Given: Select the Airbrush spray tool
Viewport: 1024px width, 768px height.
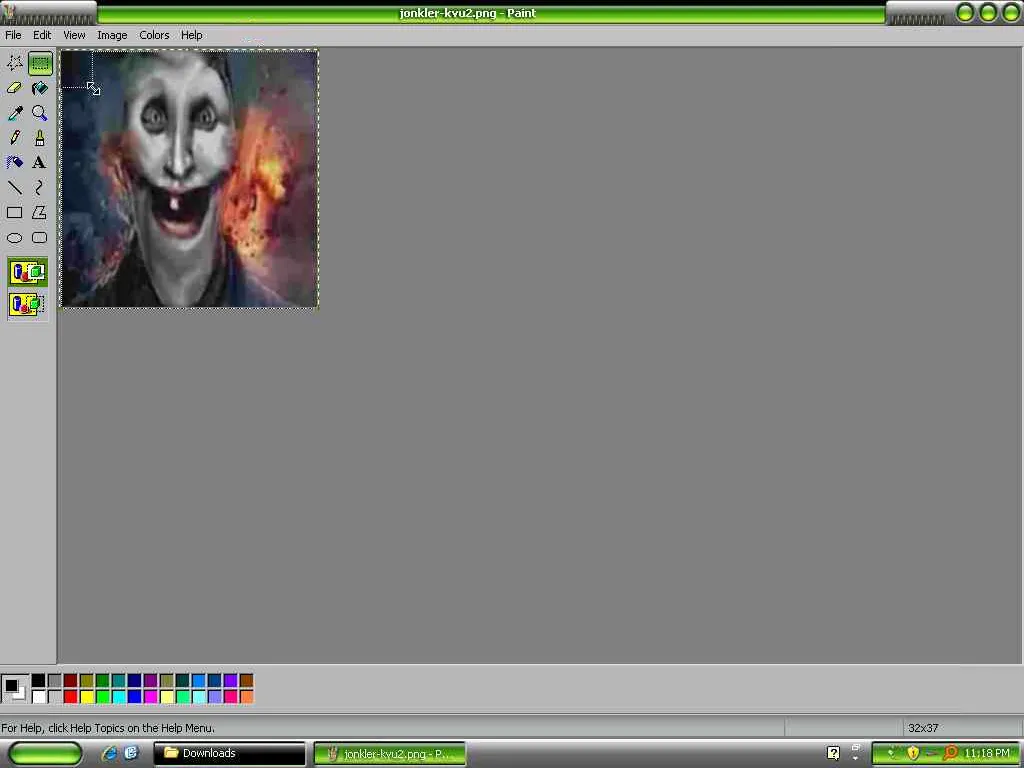Looking at the screenshot, I should (x=14, y=163).
